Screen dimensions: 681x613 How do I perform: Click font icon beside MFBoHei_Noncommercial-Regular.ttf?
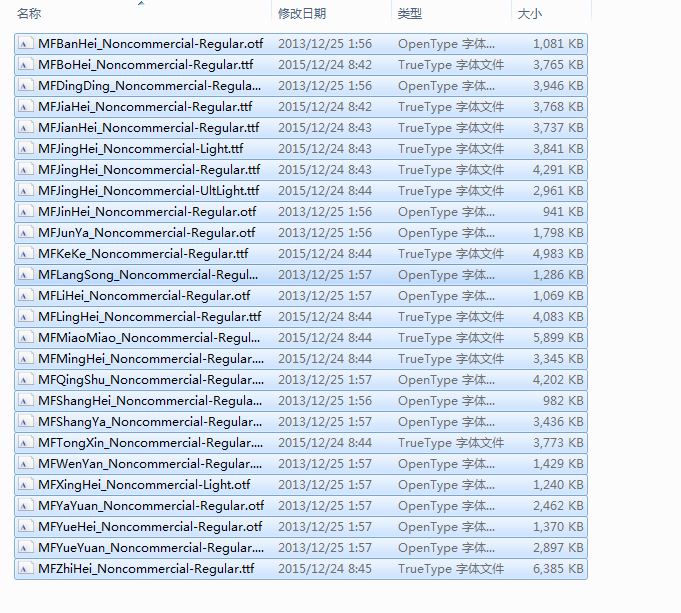pos(26,65)
